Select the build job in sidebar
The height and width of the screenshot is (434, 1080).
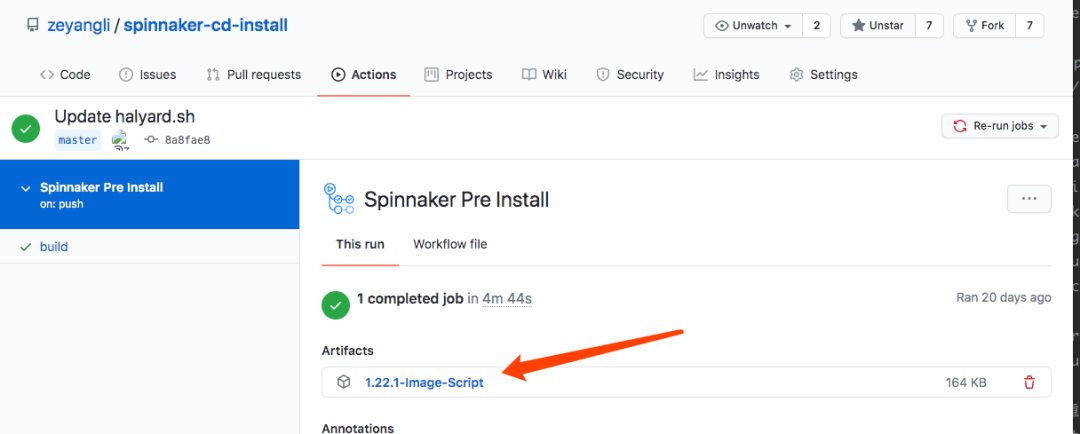pos(54,246)
